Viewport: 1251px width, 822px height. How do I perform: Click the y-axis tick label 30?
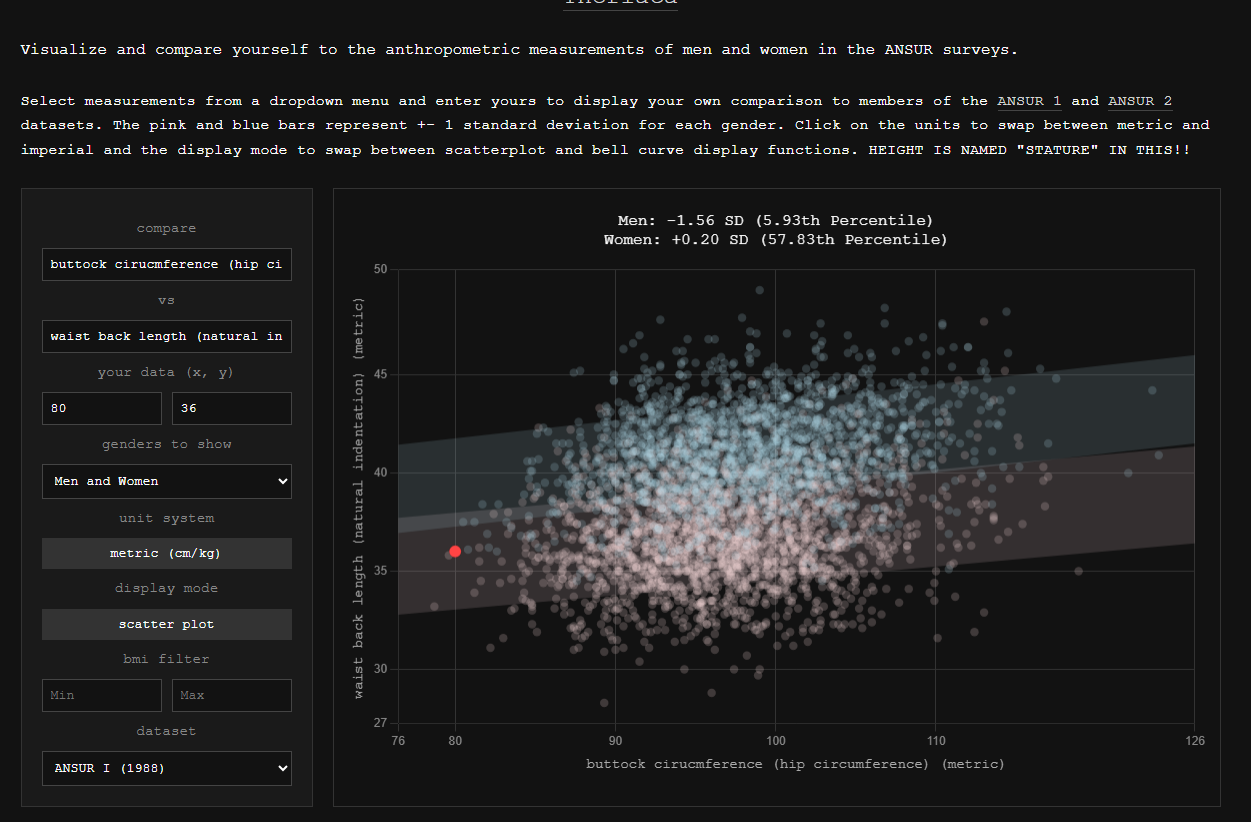pyautogui.click(x=380, y=669)
